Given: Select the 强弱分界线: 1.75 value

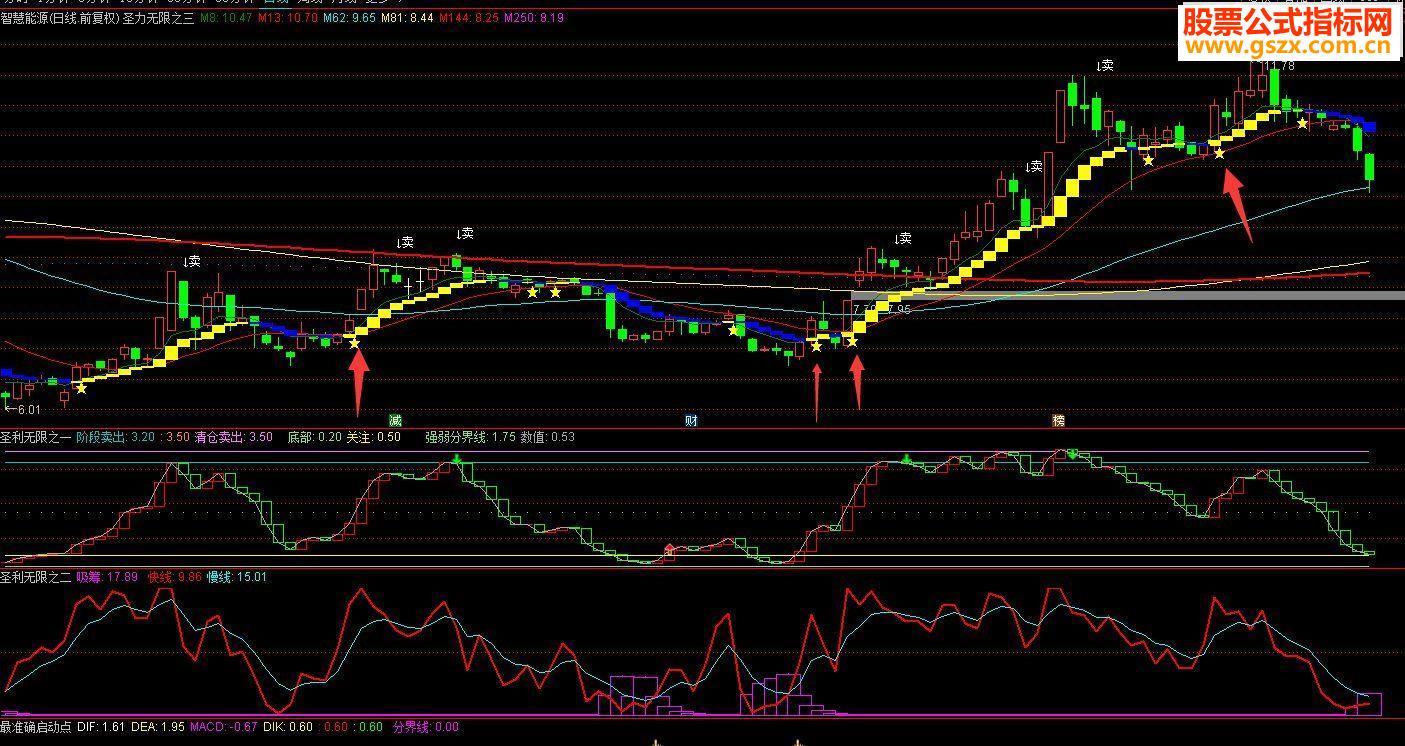Looking at the screenshot, I should [470, 436].
